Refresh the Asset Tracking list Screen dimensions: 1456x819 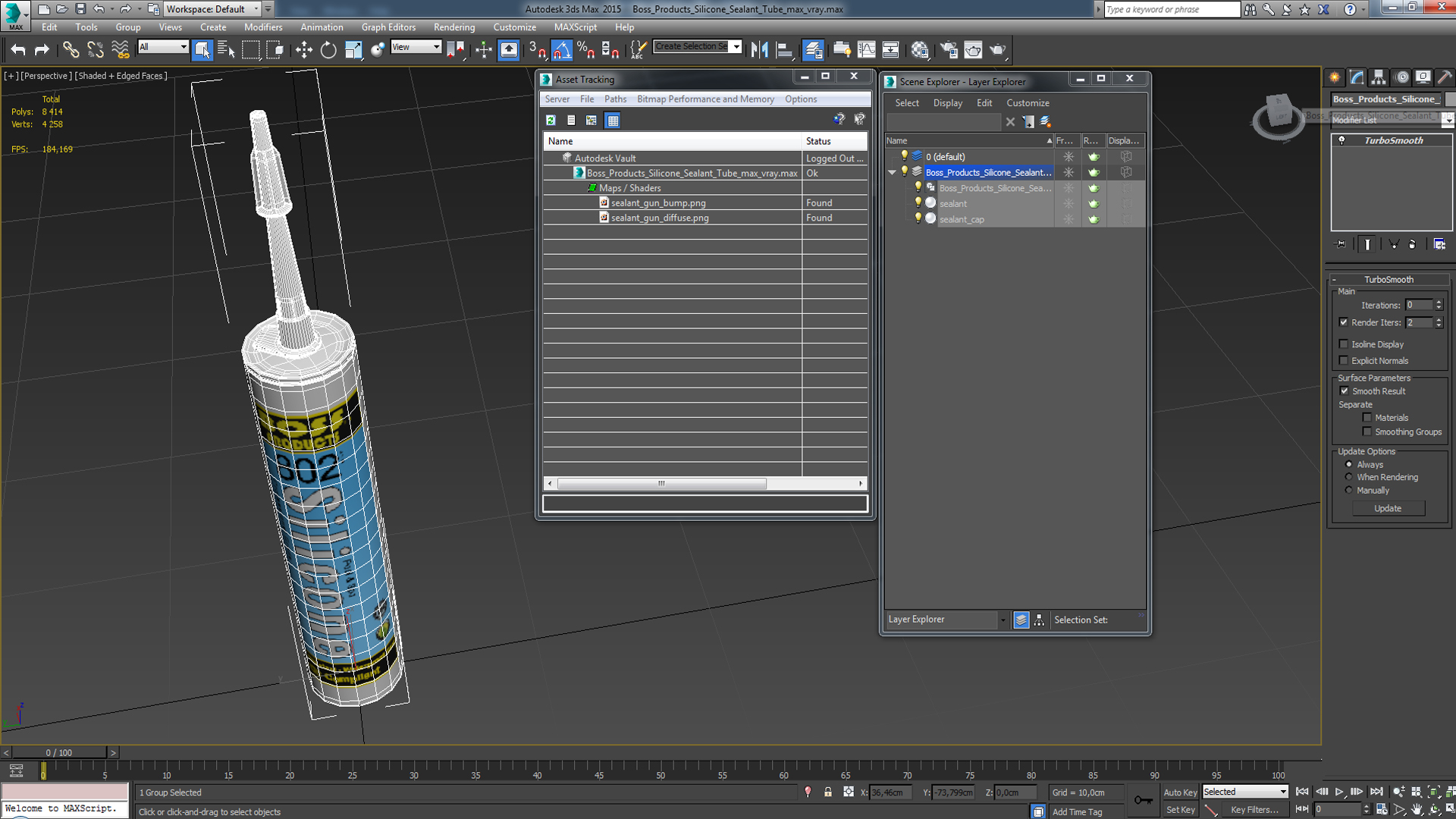point(551,120)
